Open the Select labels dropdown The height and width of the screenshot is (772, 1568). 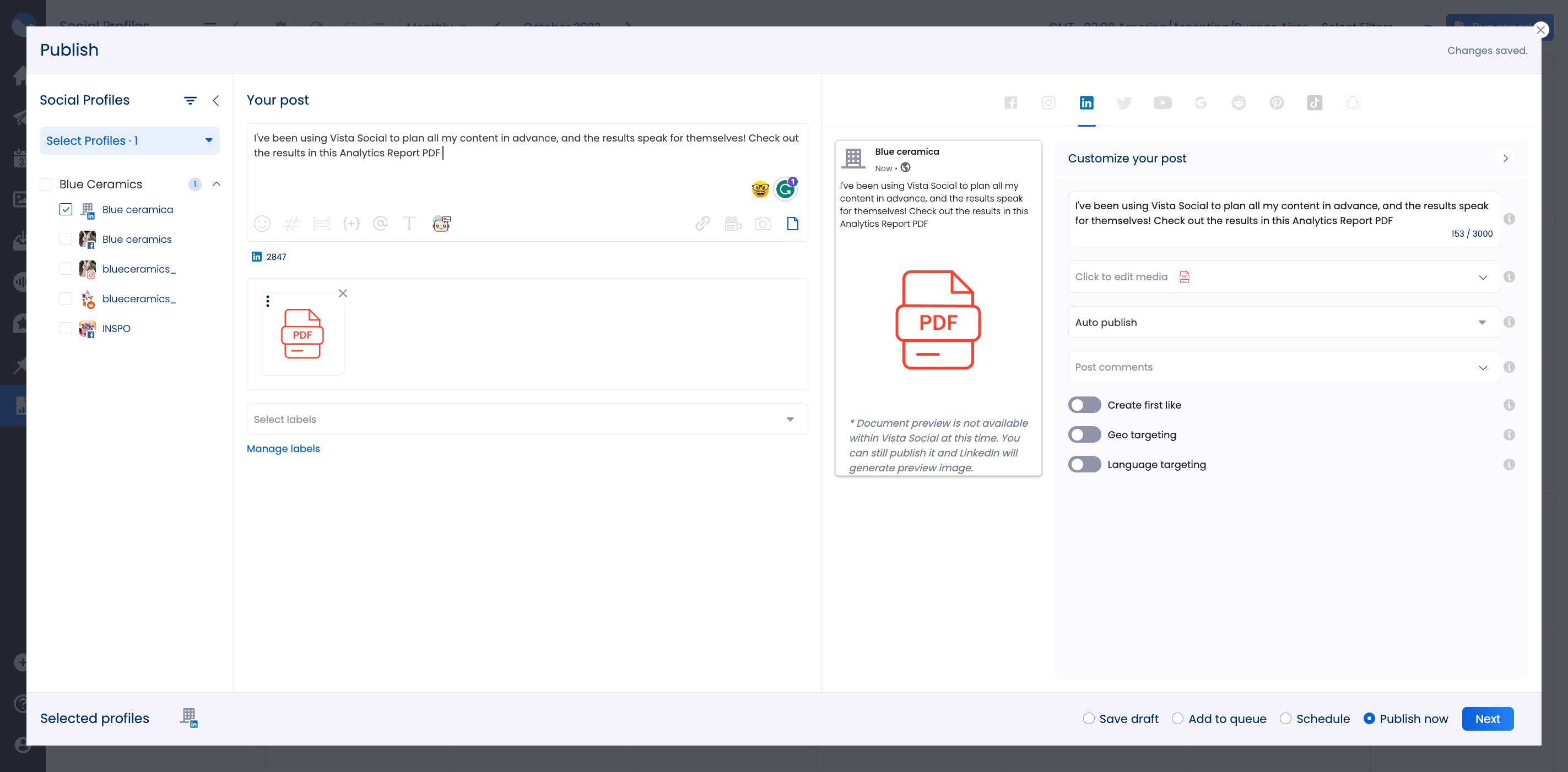[x=527, y=419]
